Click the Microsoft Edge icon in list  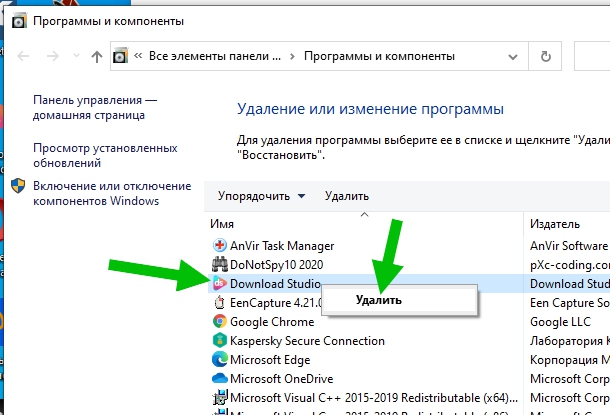click(219, 359)
